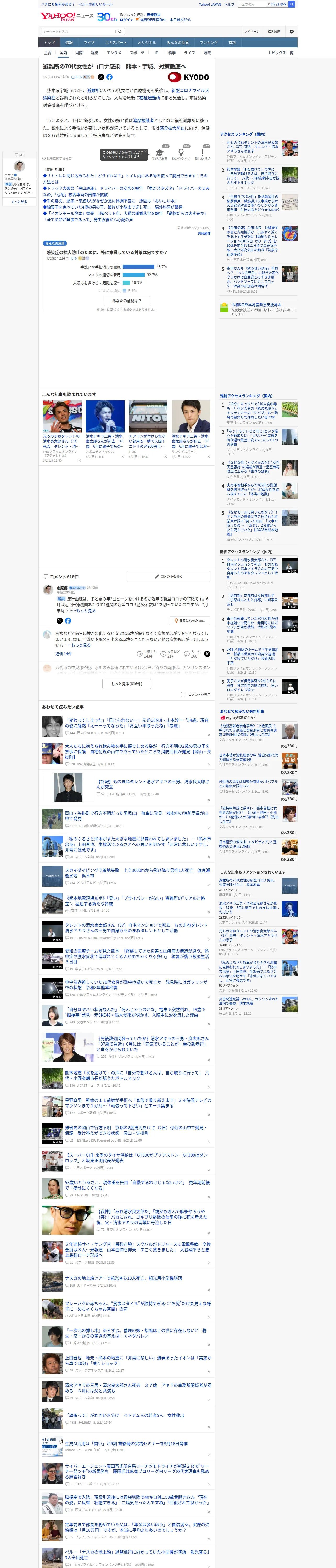
Task: Click the keyword search magnifier icon
Action: tap(120, 32)
